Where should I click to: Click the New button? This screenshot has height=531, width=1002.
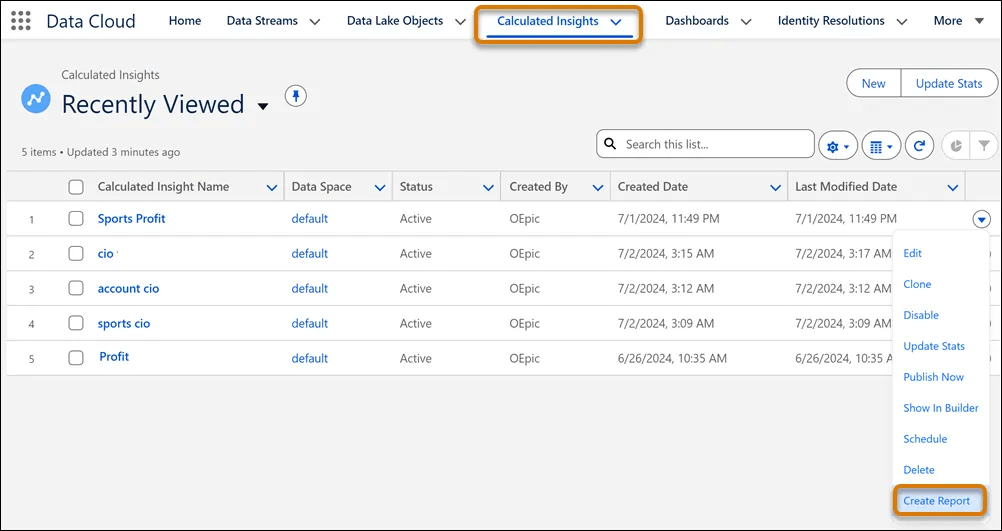pos(873,84)
